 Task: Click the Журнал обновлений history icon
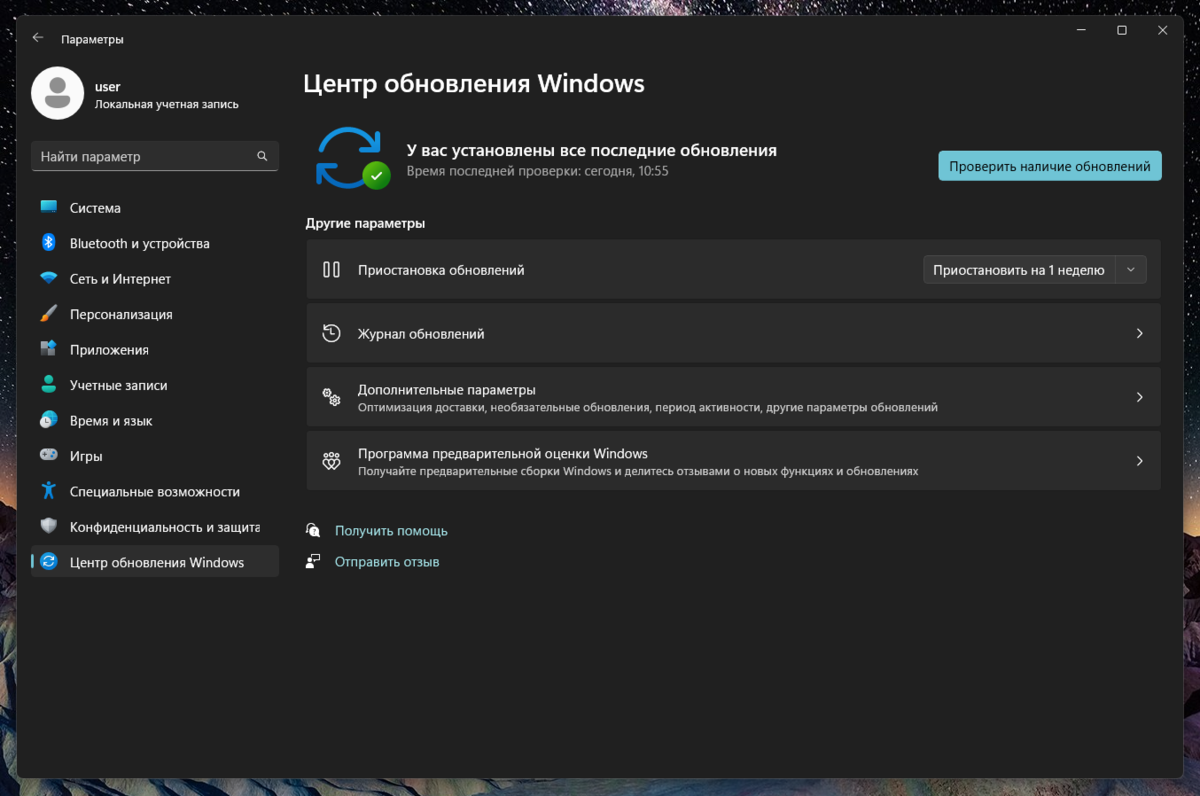[332, 334]
